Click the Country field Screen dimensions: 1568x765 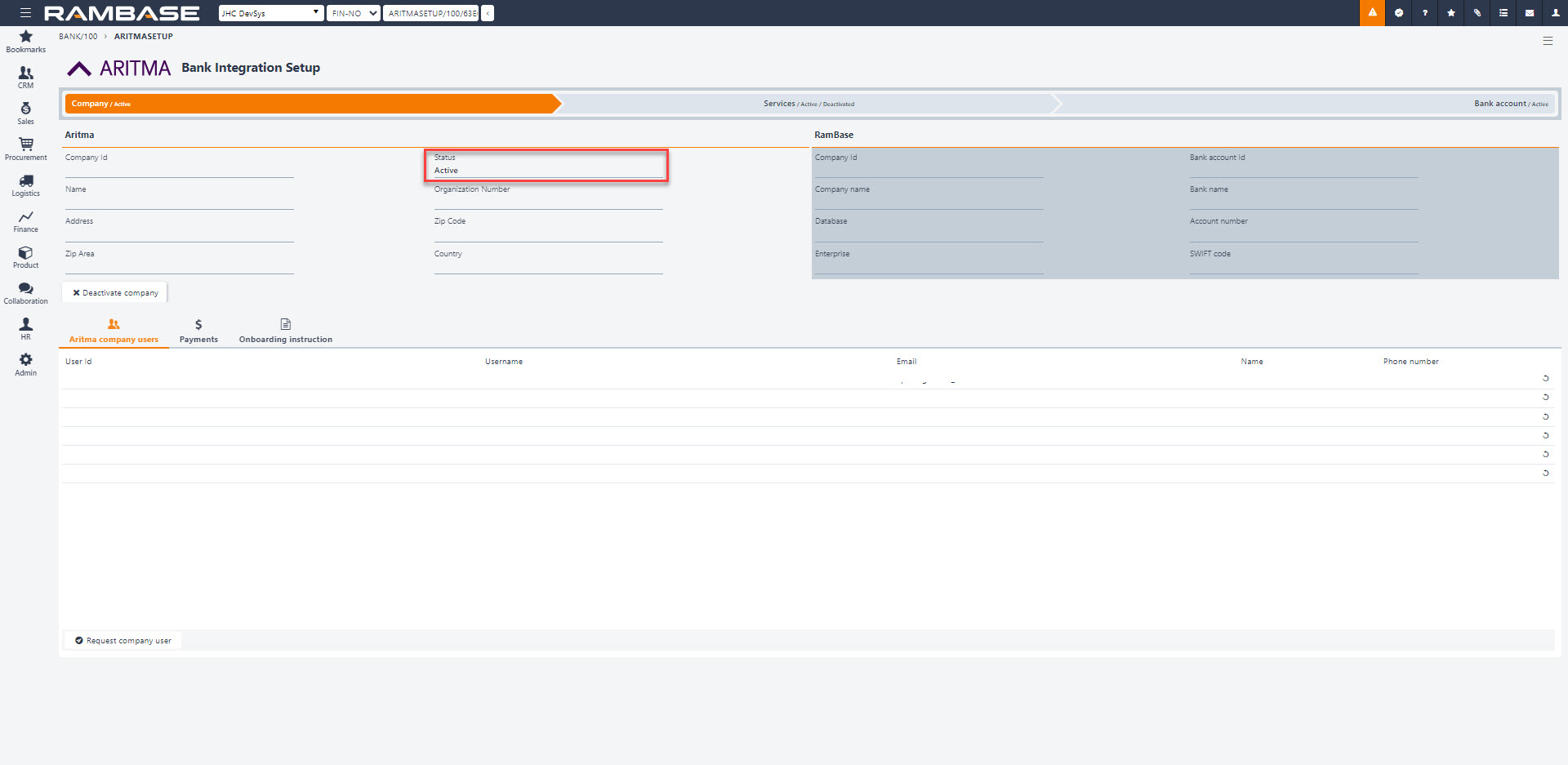(x=549, y=261)
